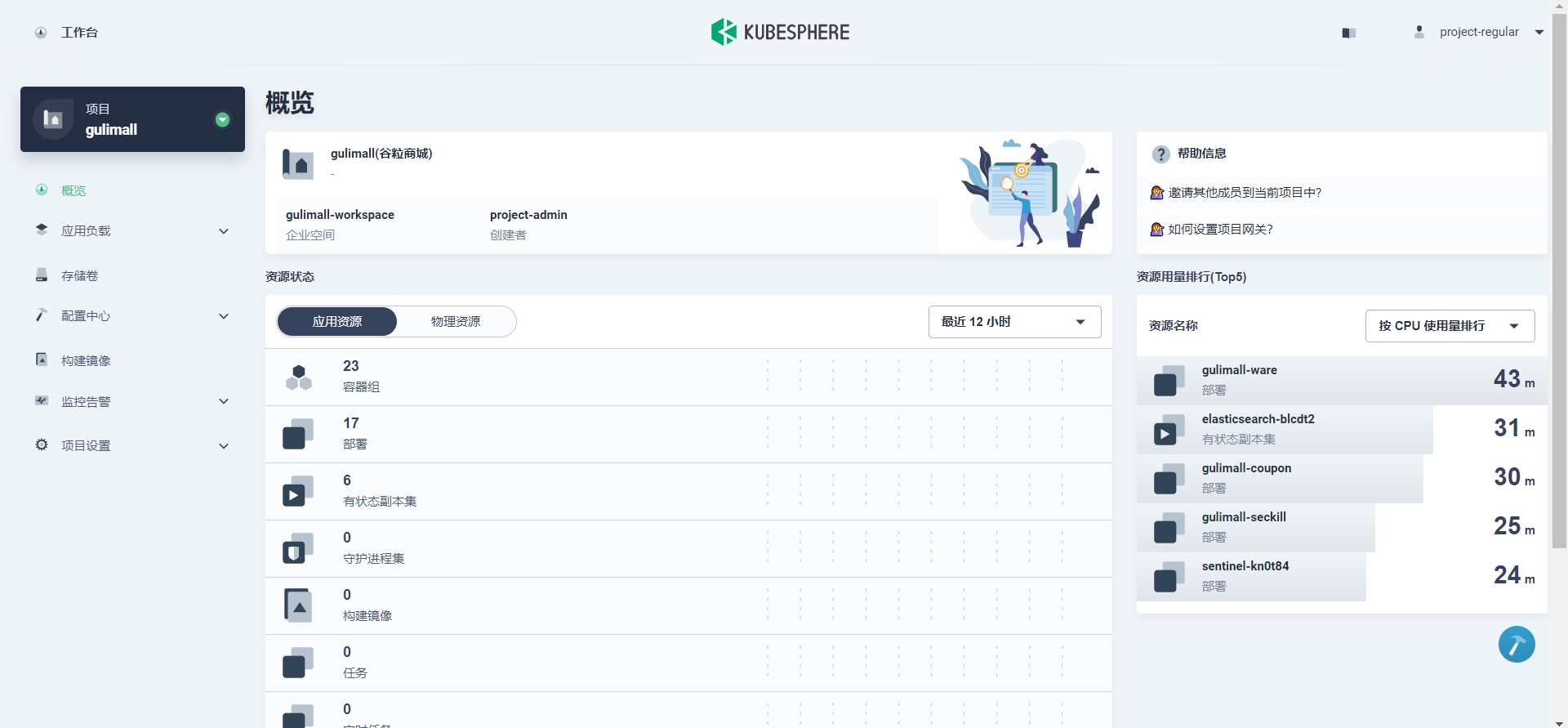
Task: Switch to 物理资源 physical resources view
Action: [x=456, y=322]
